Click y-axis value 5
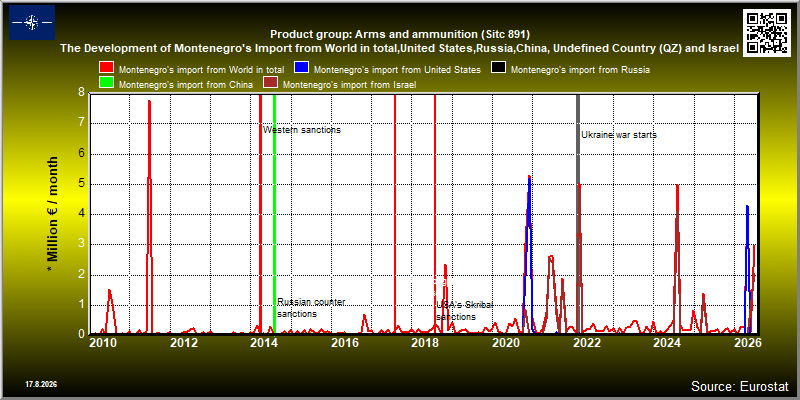Screen dimensions: 800x400 click(81, 184)
